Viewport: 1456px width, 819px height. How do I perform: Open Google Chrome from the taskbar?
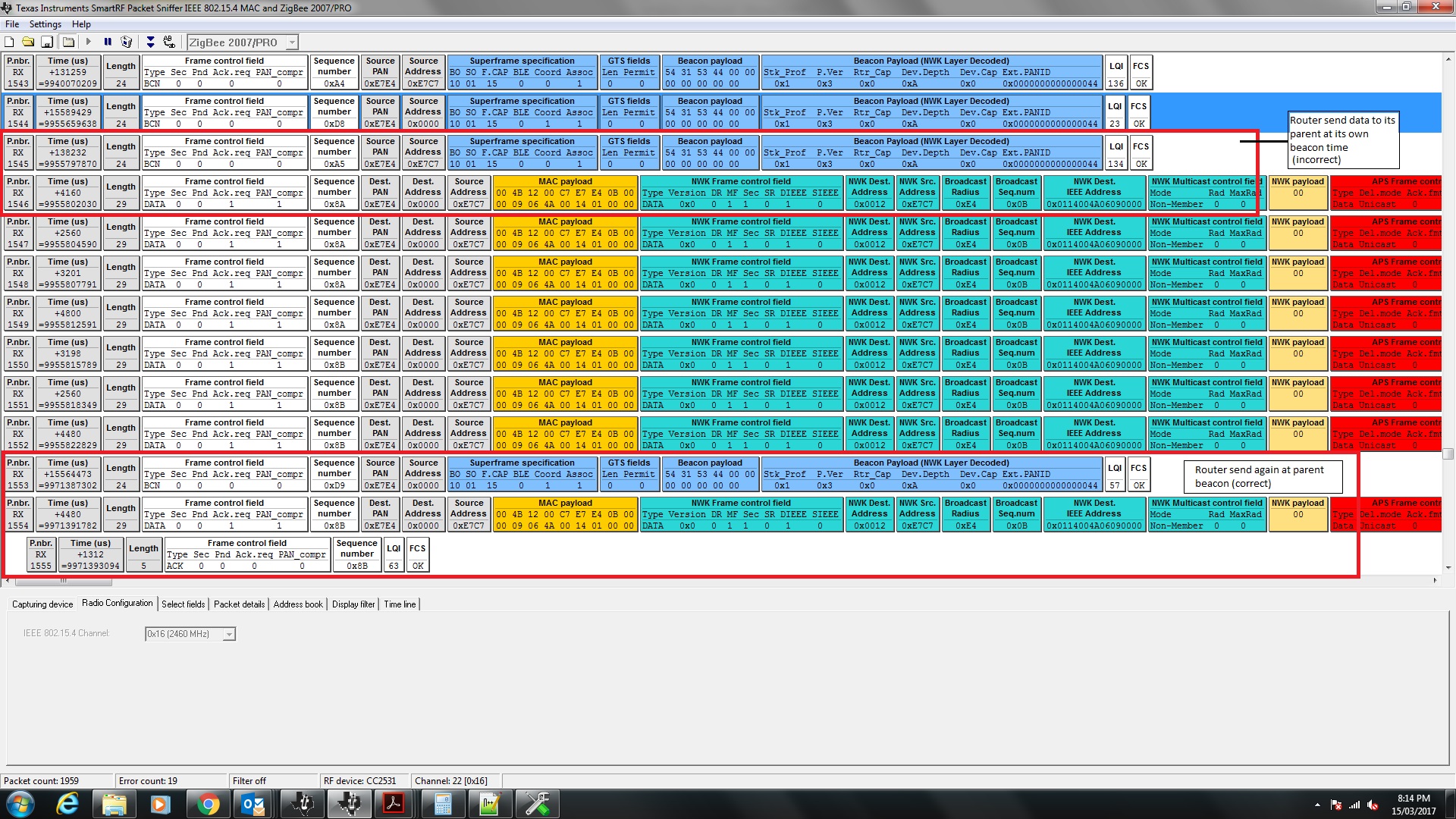(208, 804)
